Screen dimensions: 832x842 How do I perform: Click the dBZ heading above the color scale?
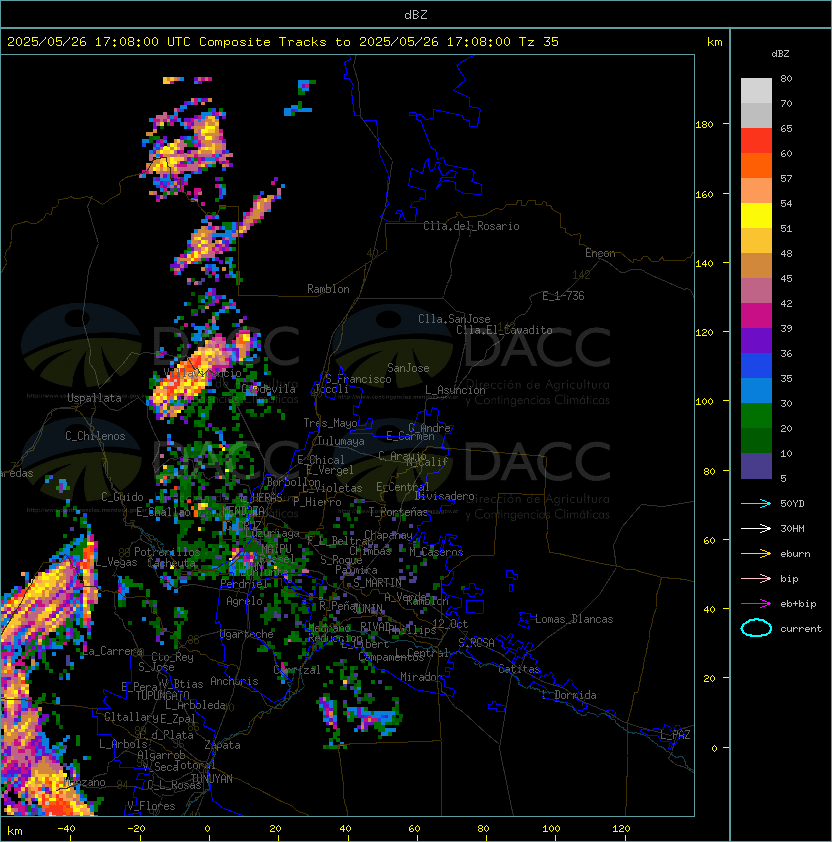click(x=780, y=54)
